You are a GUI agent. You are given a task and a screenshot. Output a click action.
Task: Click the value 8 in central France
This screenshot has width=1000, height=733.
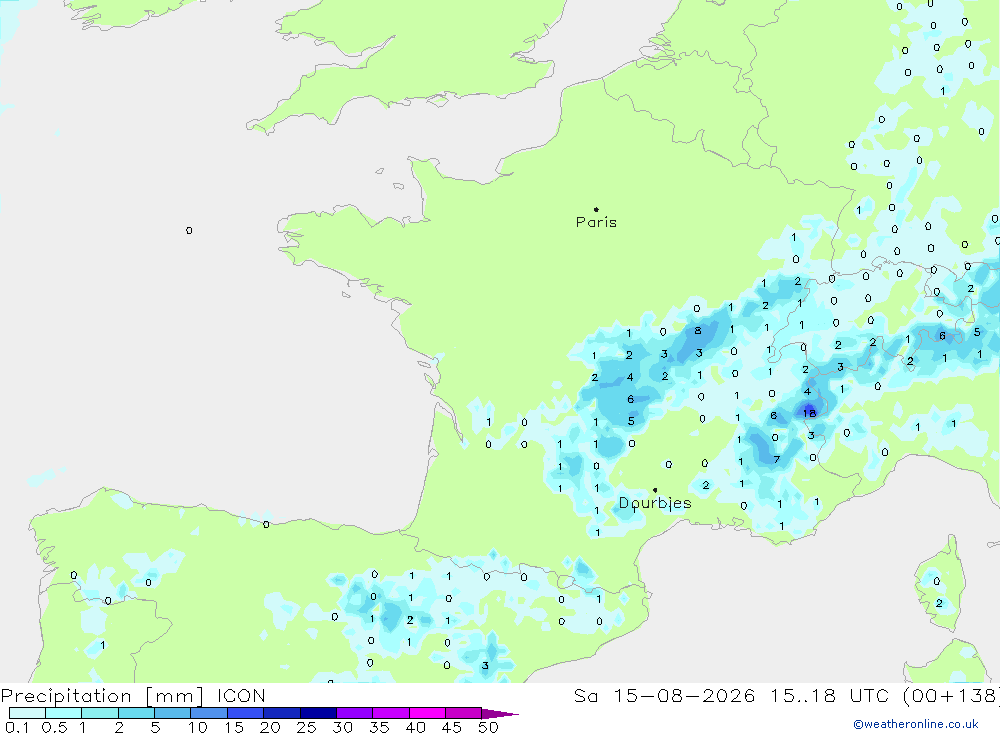point(698,330)
